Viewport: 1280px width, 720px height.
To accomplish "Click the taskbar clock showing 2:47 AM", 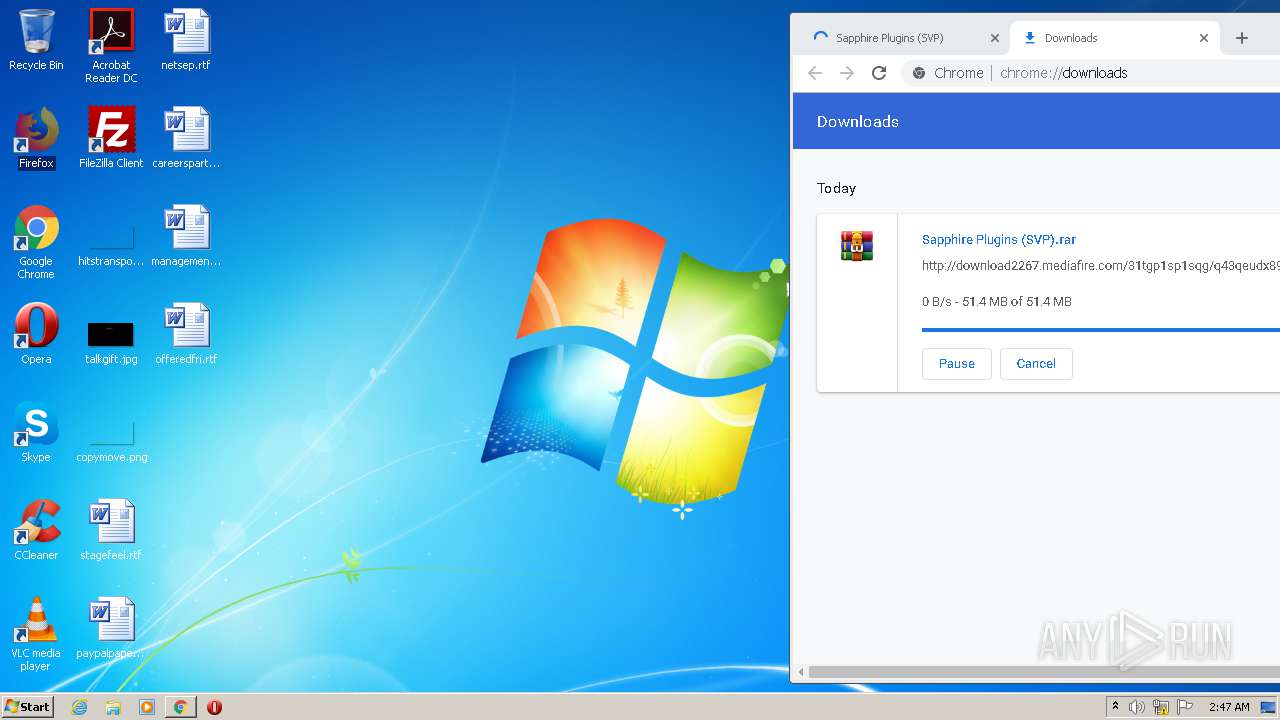I will [x=1229, y=707].
